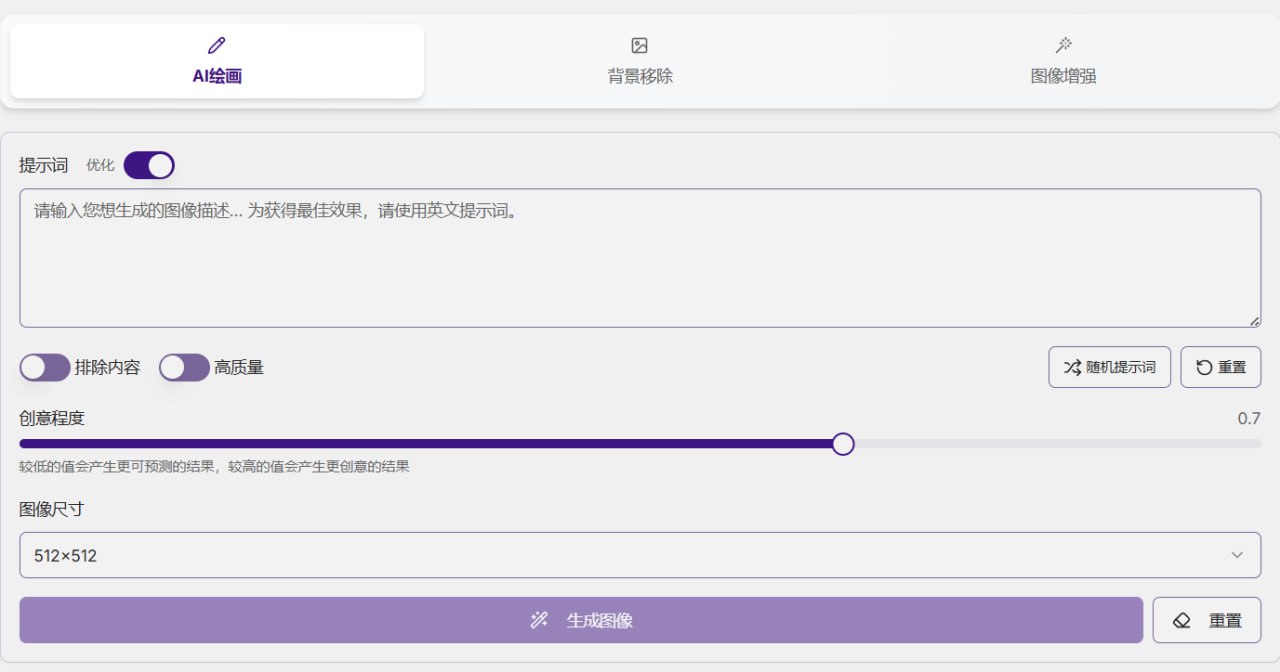This screenshot has width=1280, height=672.
Task: Click the prompt textarea resize handle
Action: tap(1254, 321)
